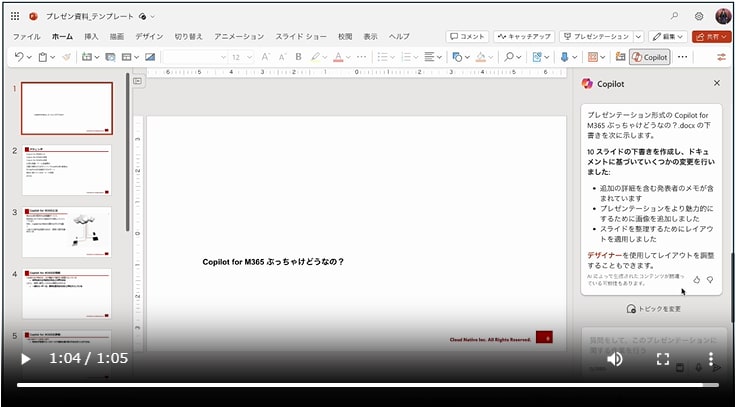Click the New Slide icon
The height and width of the screenshot is (407, 738).
(87, 57)
